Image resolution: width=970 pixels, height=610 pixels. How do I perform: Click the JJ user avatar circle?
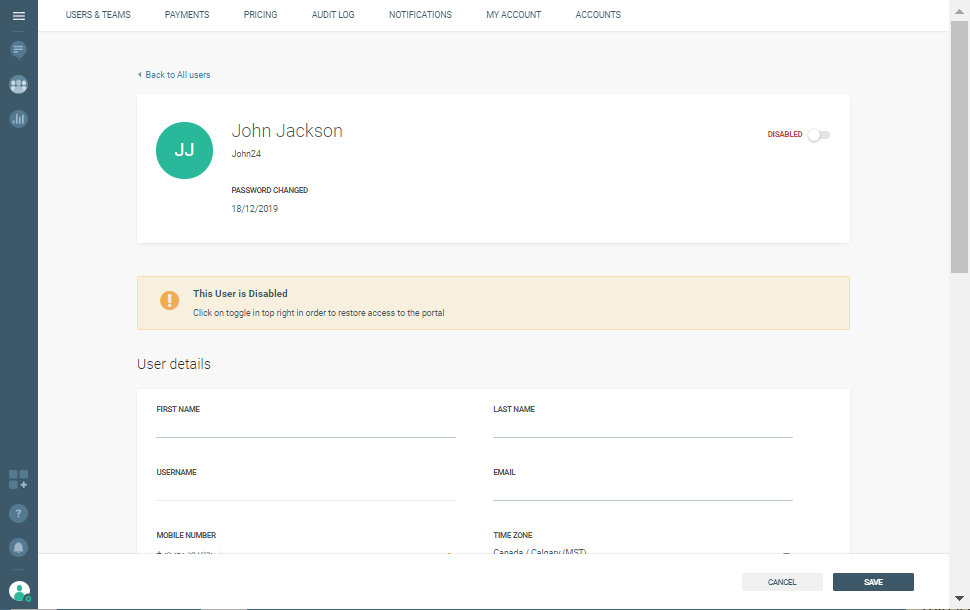coord(184,150)
